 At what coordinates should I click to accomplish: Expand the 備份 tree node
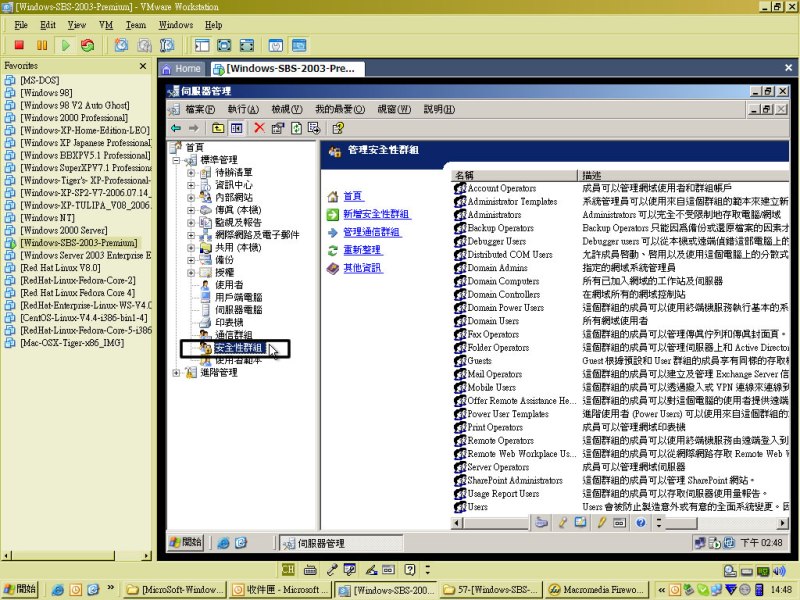(191, 260)
